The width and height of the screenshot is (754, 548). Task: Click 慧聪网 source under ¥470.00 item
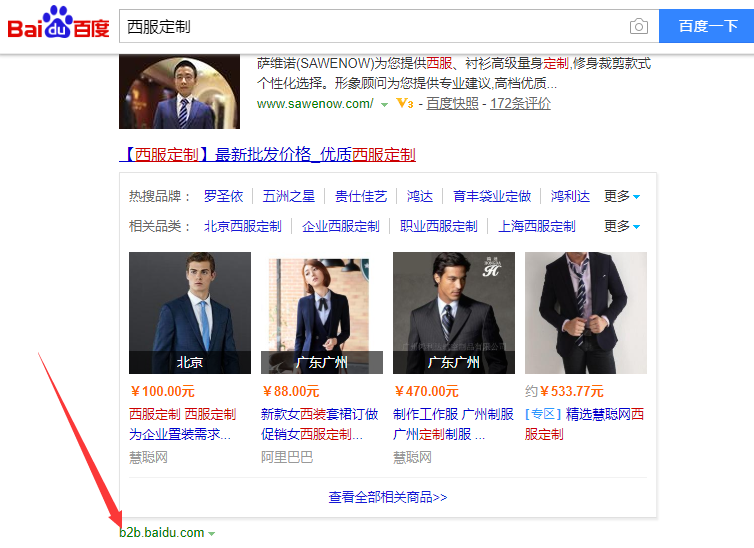(413, 457)
